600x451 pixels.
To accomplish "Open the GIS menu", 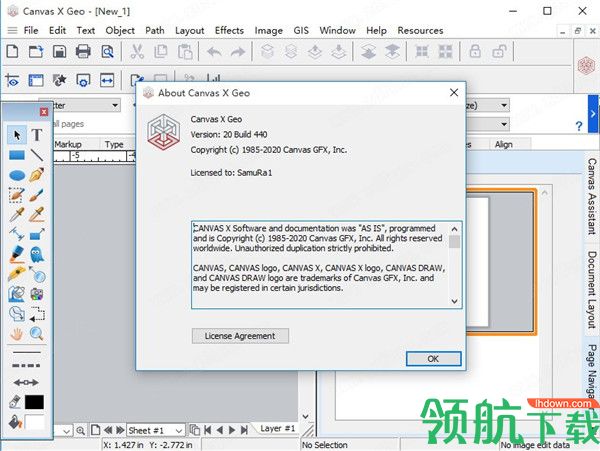I will pyautogui.click(x=301, y=30).
